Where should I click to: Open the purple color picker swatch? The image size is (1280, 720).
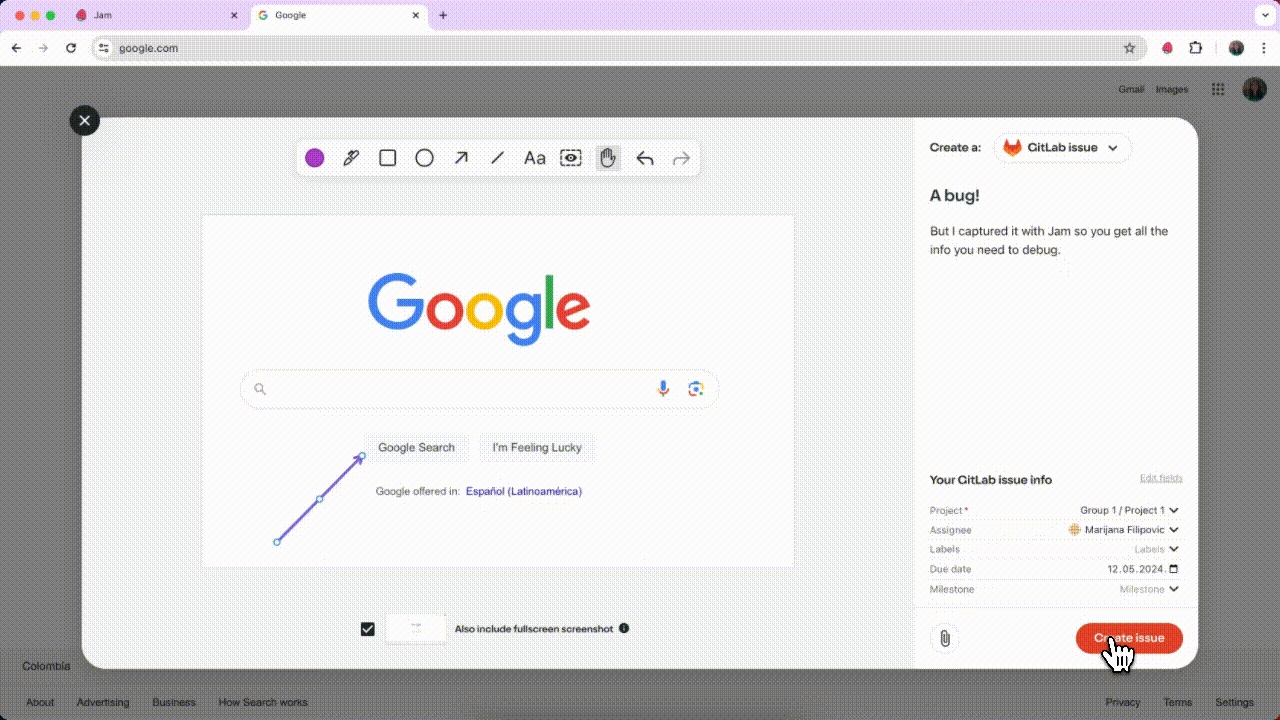click(x=315, y=158)
